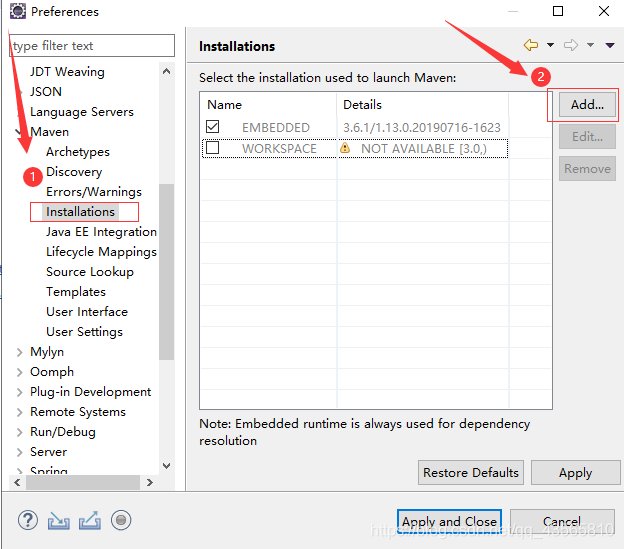Open Errors/Warnings page

(x=94, y=192)
